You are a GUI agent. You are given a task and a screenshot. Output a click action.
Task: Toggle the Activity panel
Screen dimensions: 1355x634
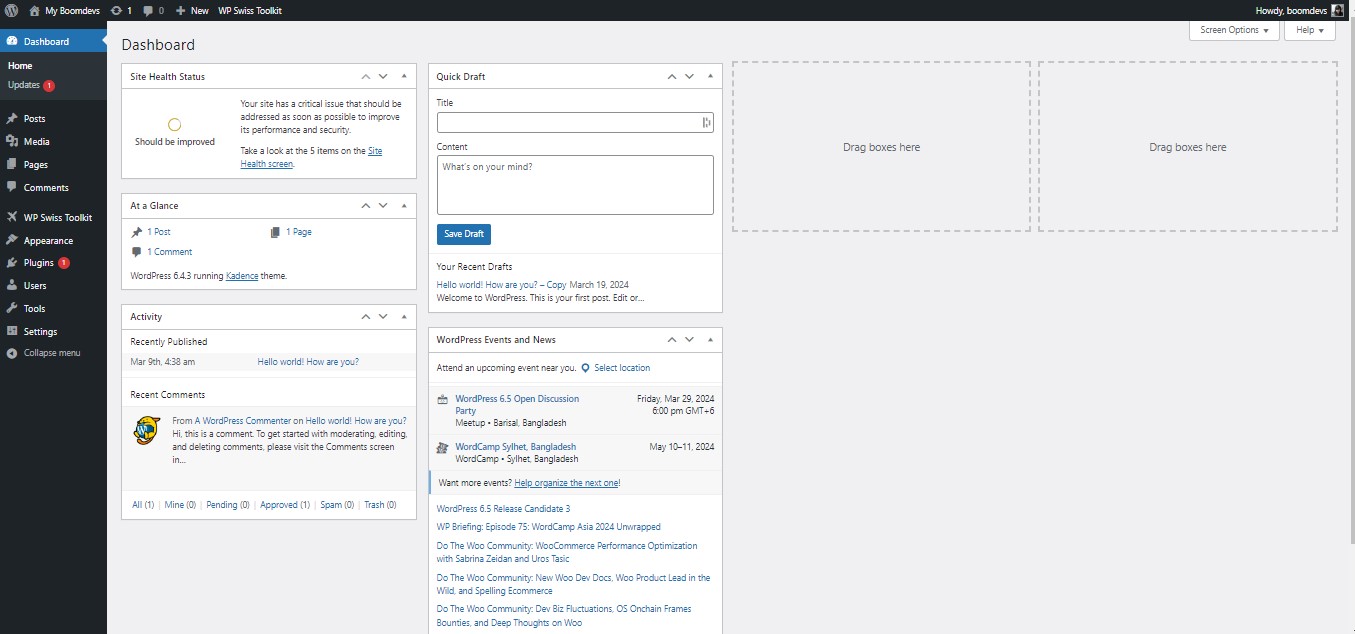pos(404,316)
